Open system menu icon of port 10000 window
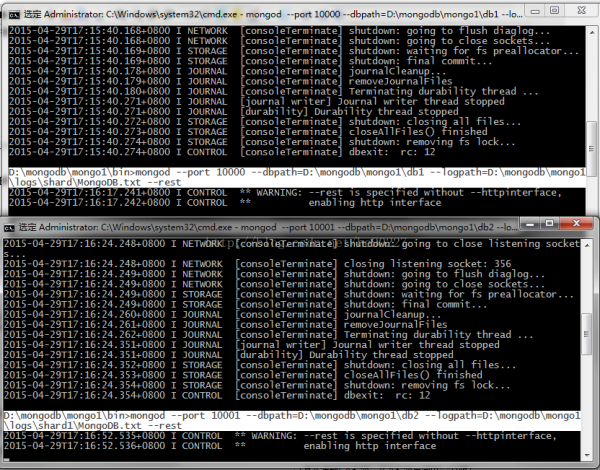600x470 pixels. 14,15
